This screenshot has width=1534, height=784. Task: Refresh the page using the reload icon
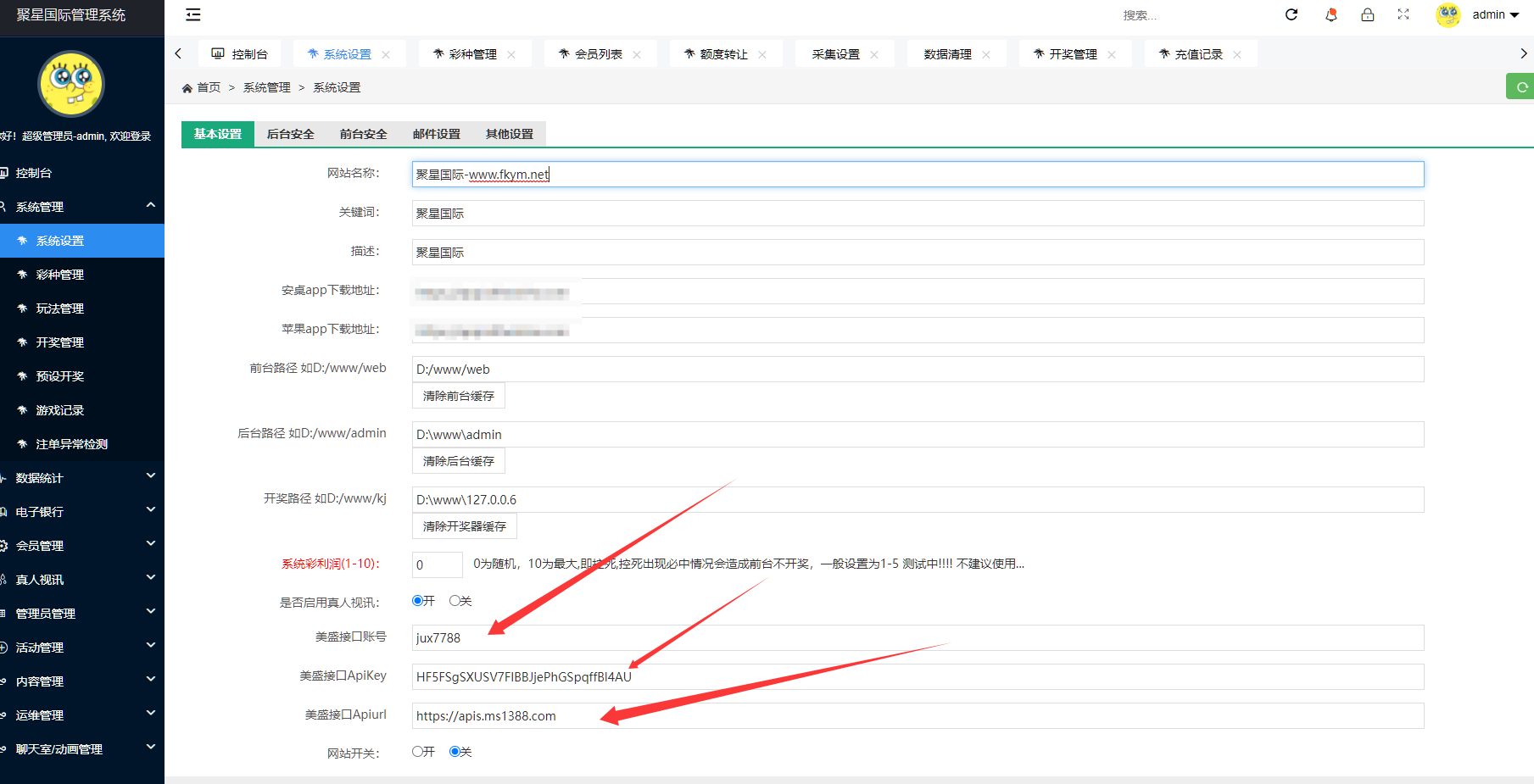click(x=1291, y=14)
